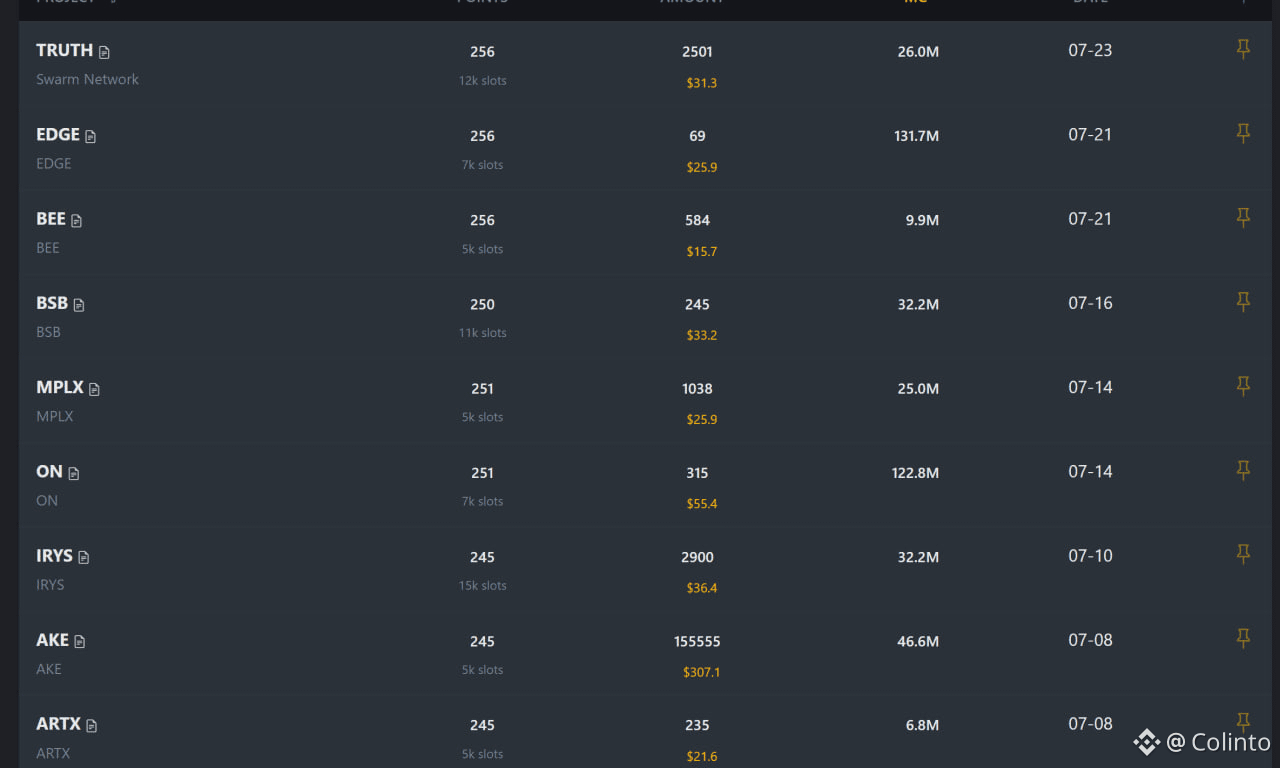Select the ARTX project name
The height and width of the screenshot is (768, 1280).
pyautogui.click(x=58, y=723)
